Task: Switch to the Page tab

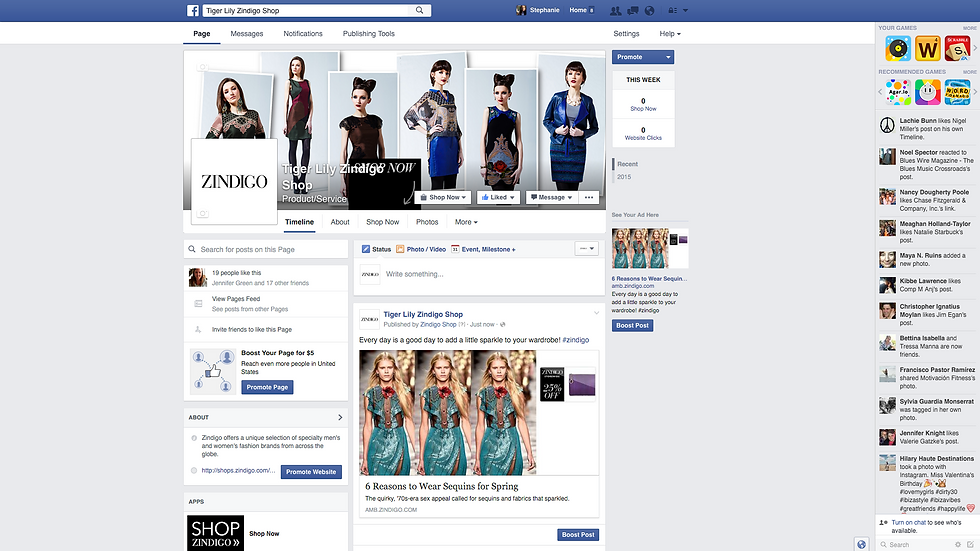Action: pyautogui.click(x=201, y=34)
